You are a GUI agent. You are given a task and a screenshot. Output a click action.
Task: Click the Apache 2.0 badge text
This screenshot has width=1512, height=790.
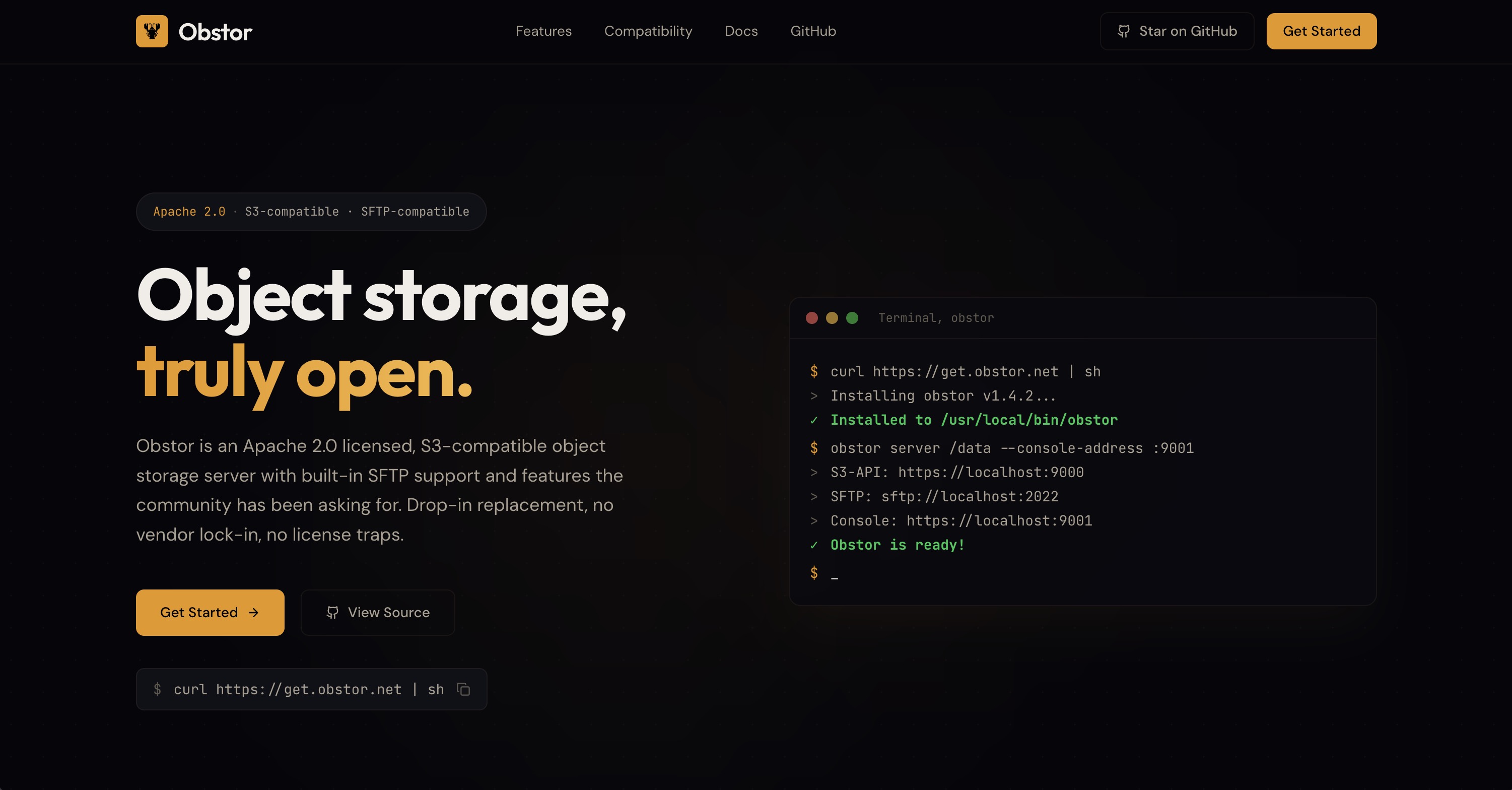coord(189,212)
